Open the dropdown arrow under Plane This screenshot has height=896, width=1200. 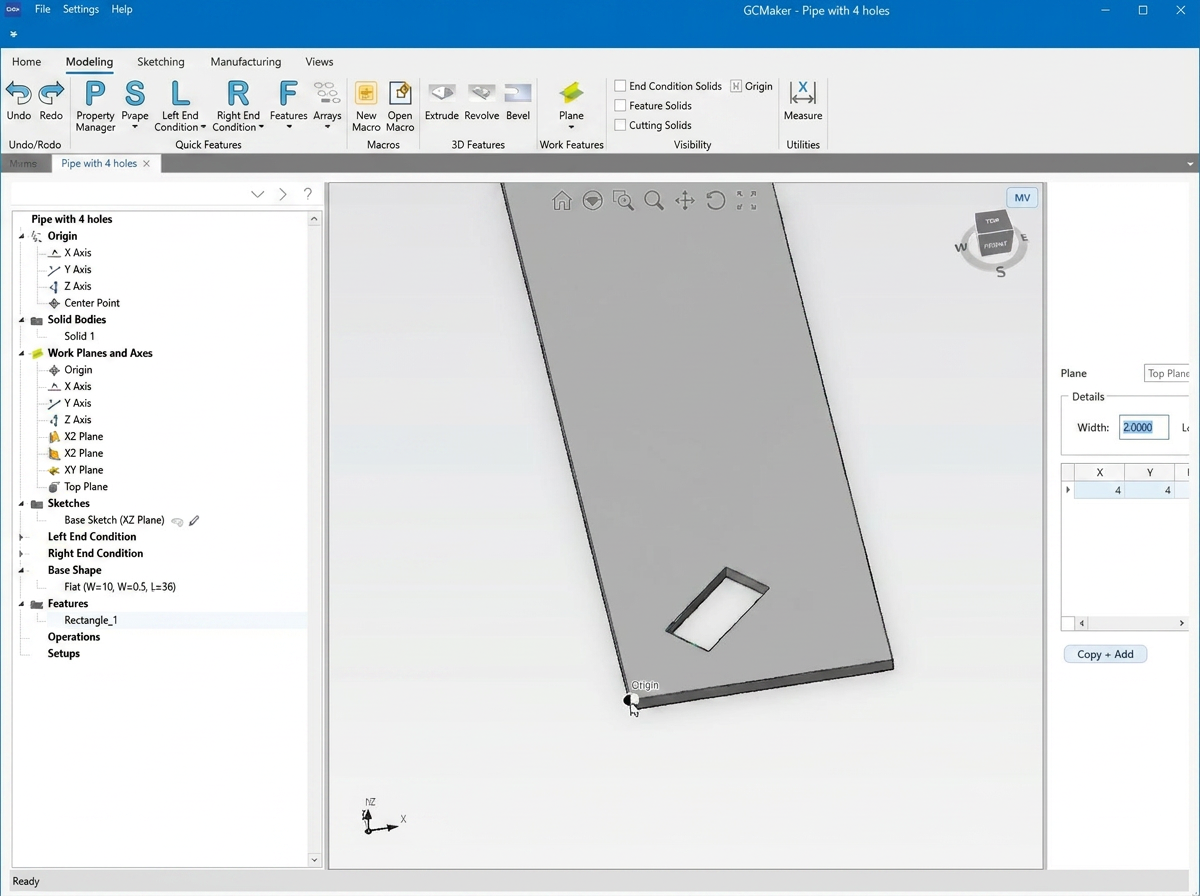(x=571, y=127)
